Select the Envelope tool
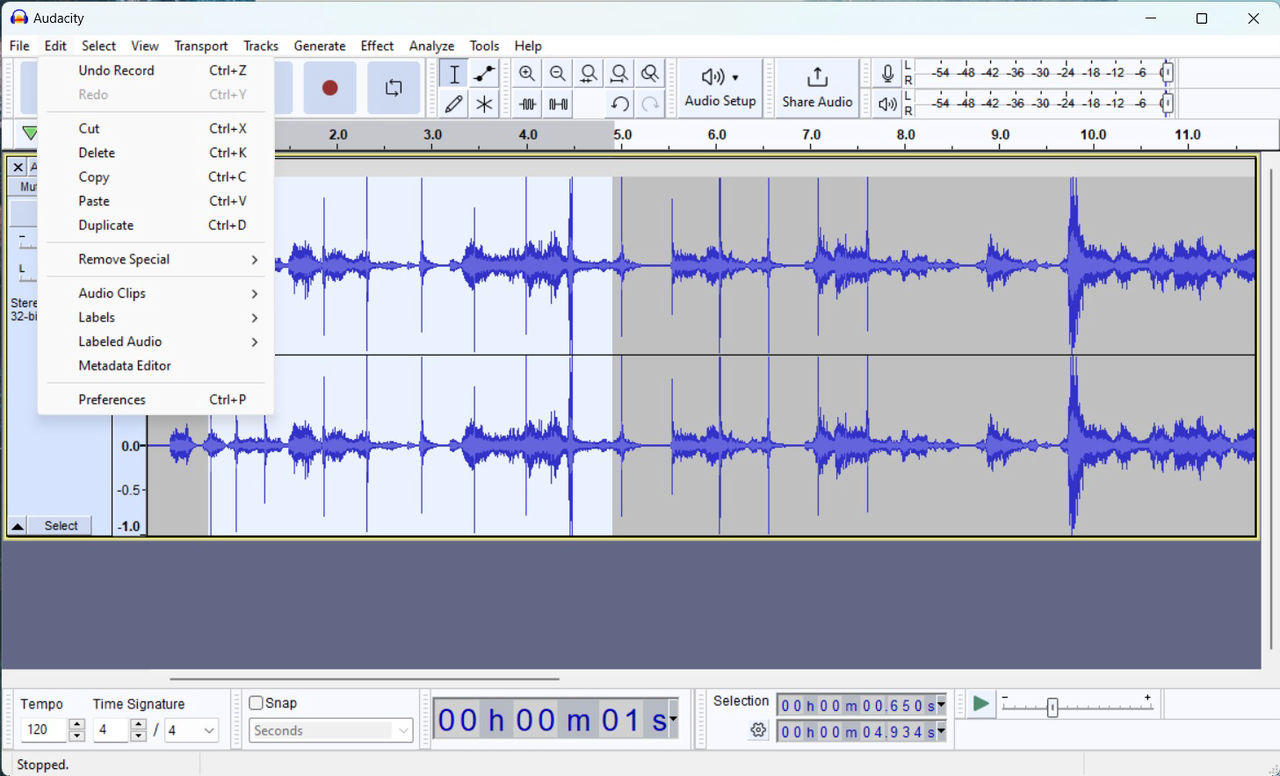The width and height of the screenshot is (1280, 776). 484,73
